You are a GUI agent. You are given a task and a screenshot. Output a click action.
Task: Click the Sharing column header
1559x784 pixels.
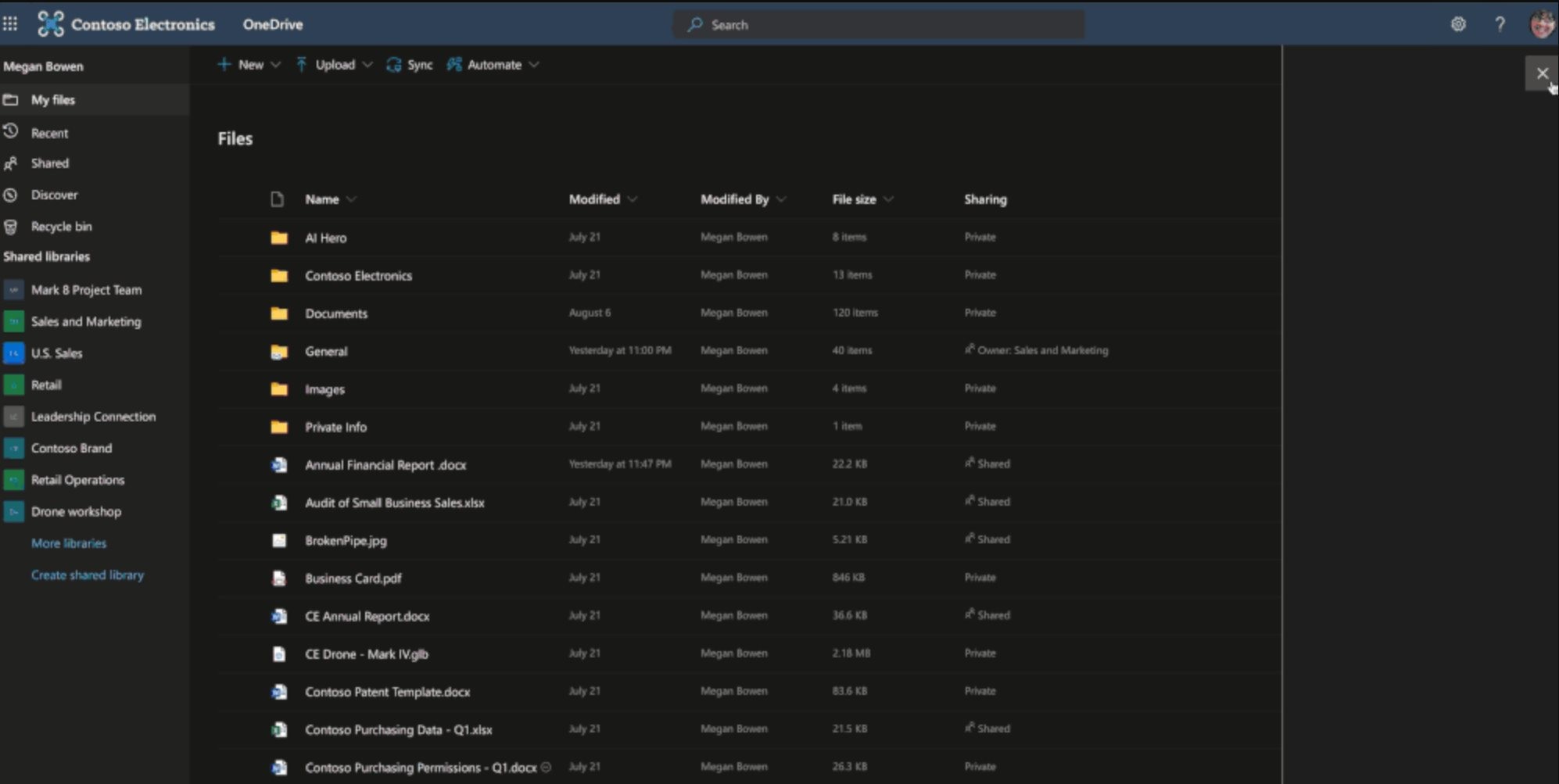click(x=985, y=199)
